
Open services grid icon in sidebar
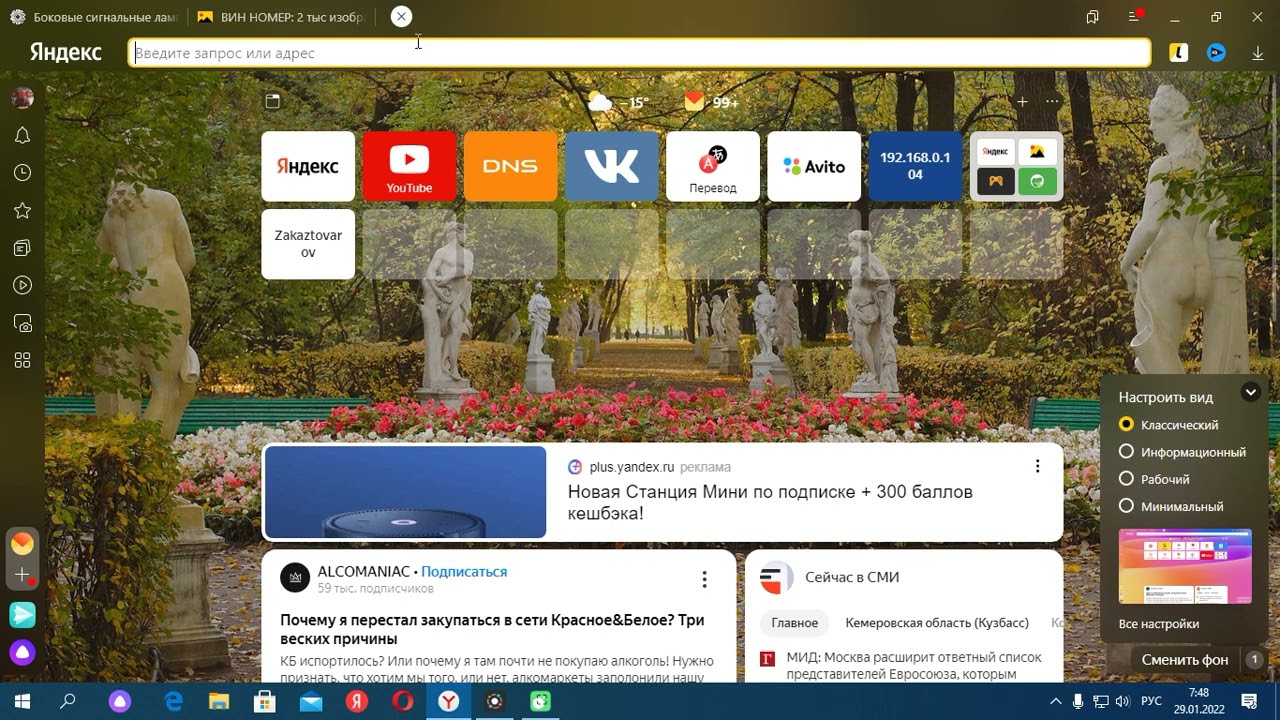(x=22, y=361)
